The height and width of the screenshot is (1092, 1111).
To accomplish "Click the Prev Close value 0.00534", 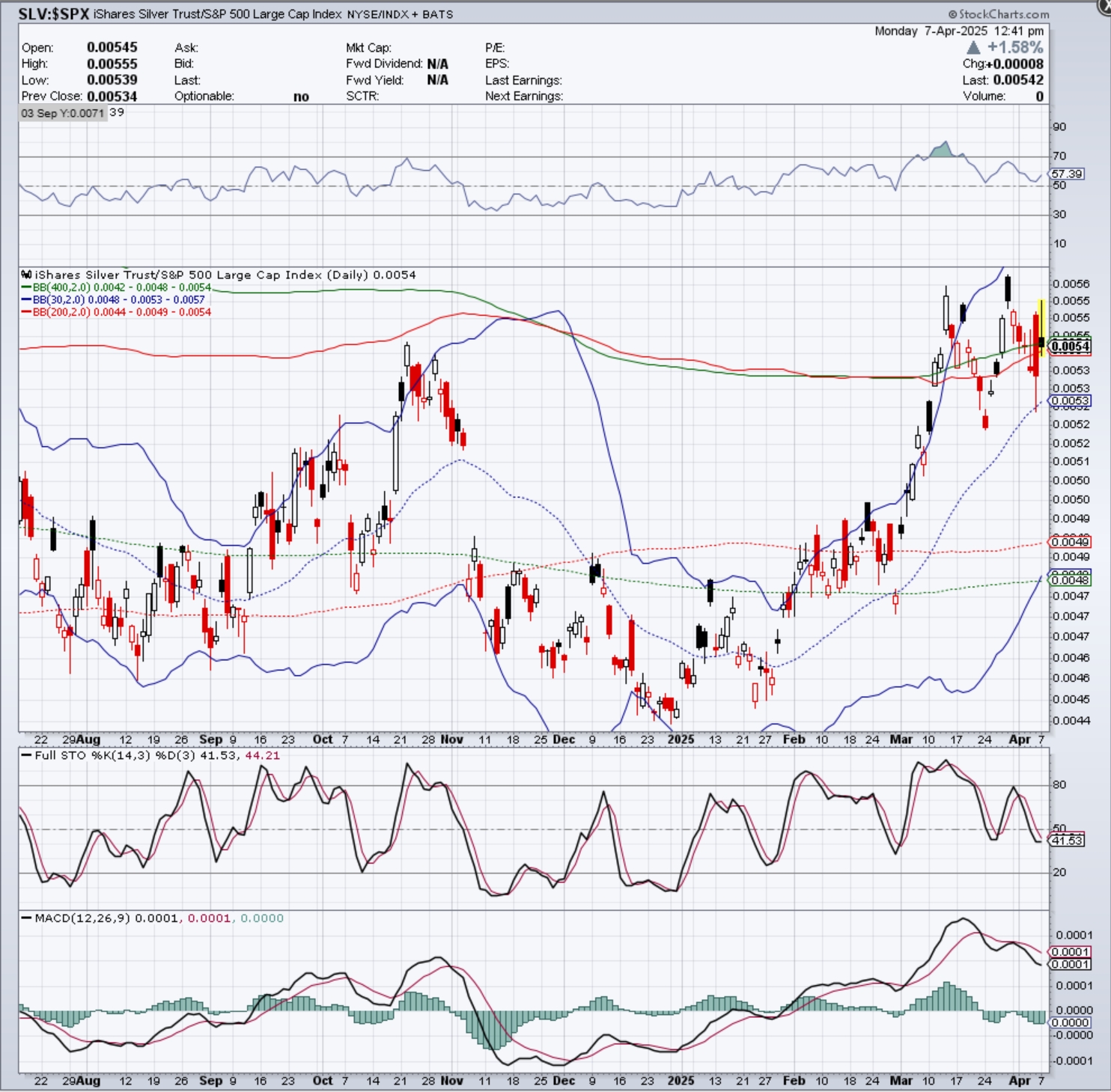I will [112, 97].
